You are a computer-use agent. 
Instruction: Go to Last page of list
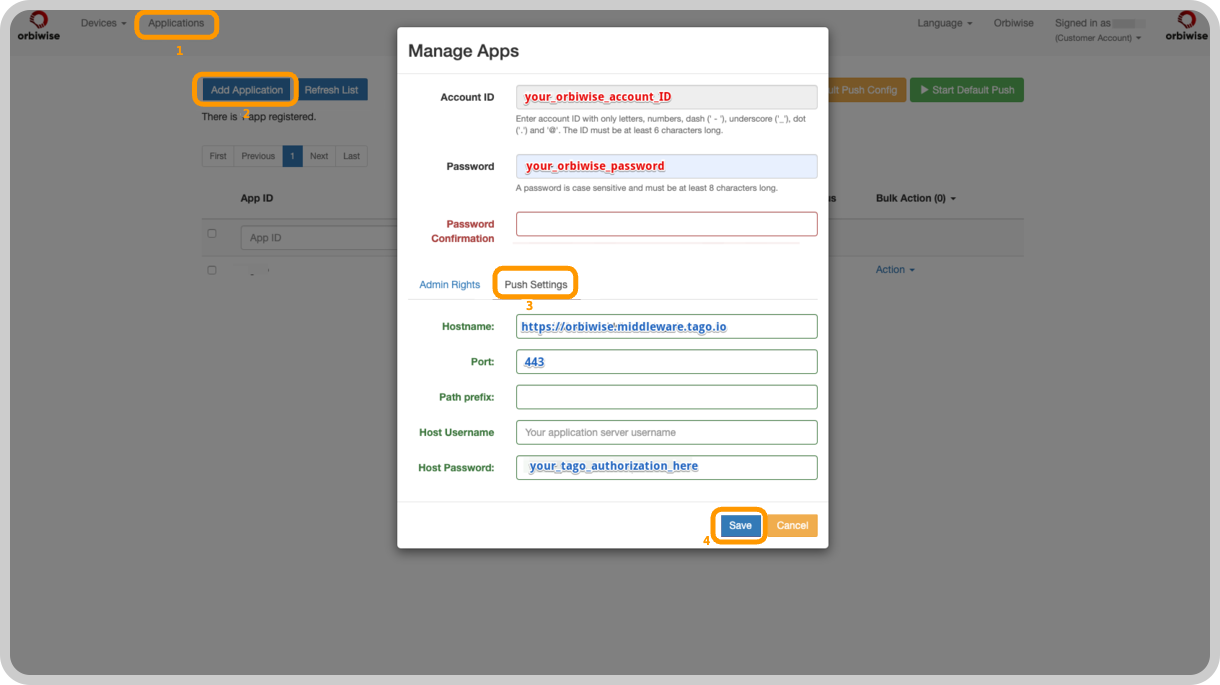352,156
